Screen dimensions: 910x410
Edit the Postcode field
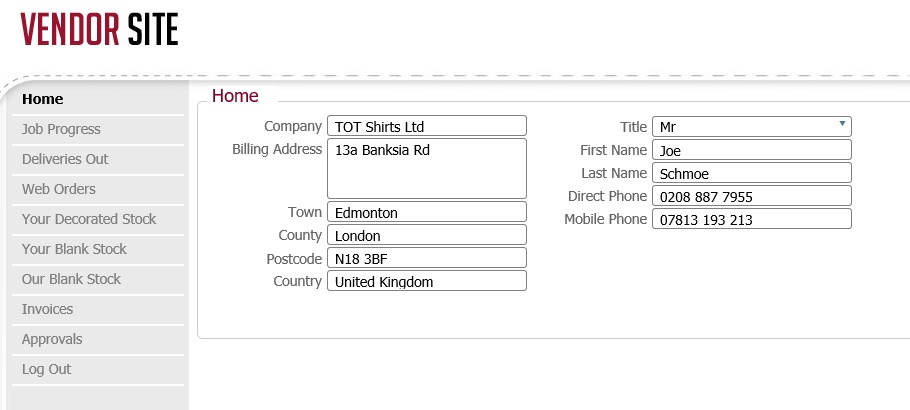pyautogui.click(x=426, y=258)
